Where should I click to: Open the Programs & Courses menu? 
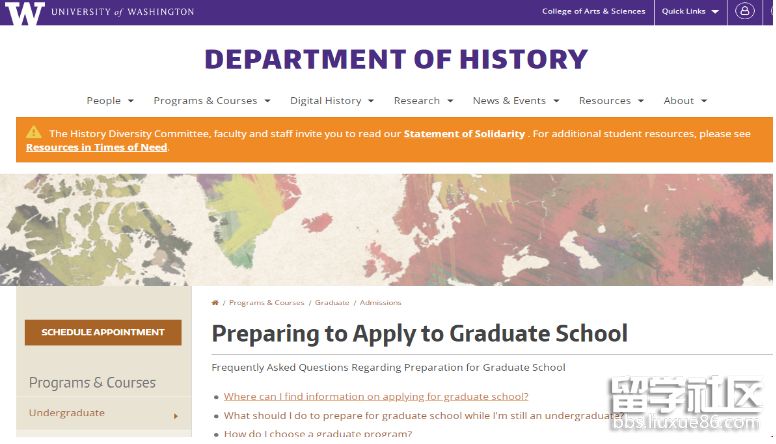[205, 100]
